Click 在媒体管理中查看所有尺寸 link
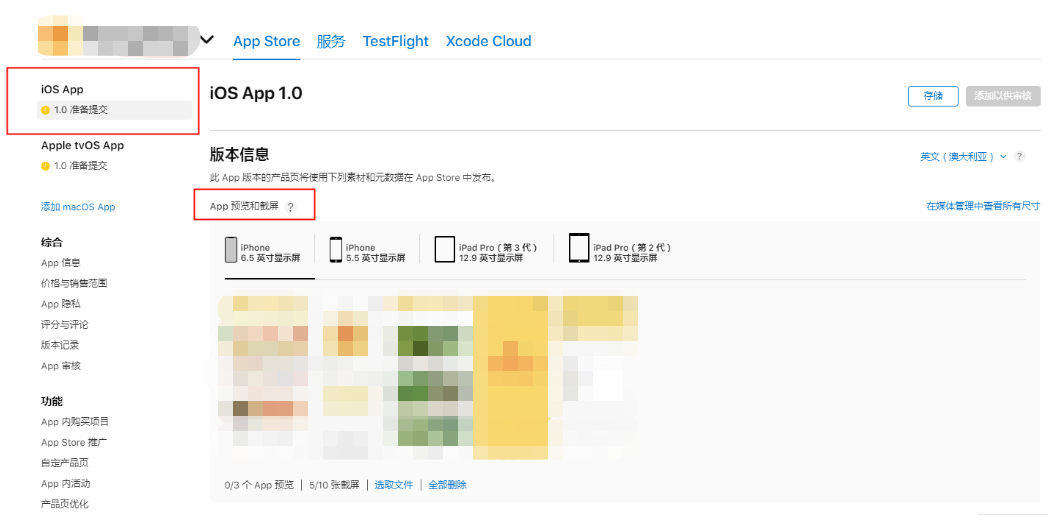The height and width of the screenshot is (515, 1048). coord(983,206)
